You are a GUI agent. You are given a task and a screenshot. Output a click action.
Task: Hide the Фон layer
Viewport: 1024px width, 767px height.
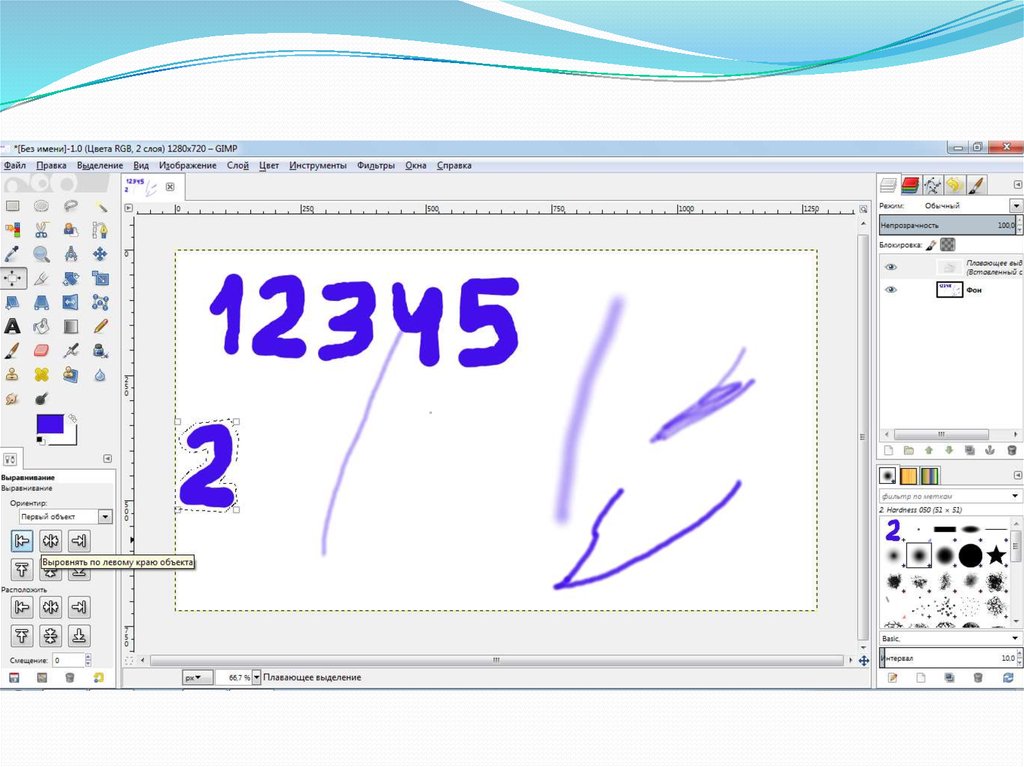pos(891,290)
